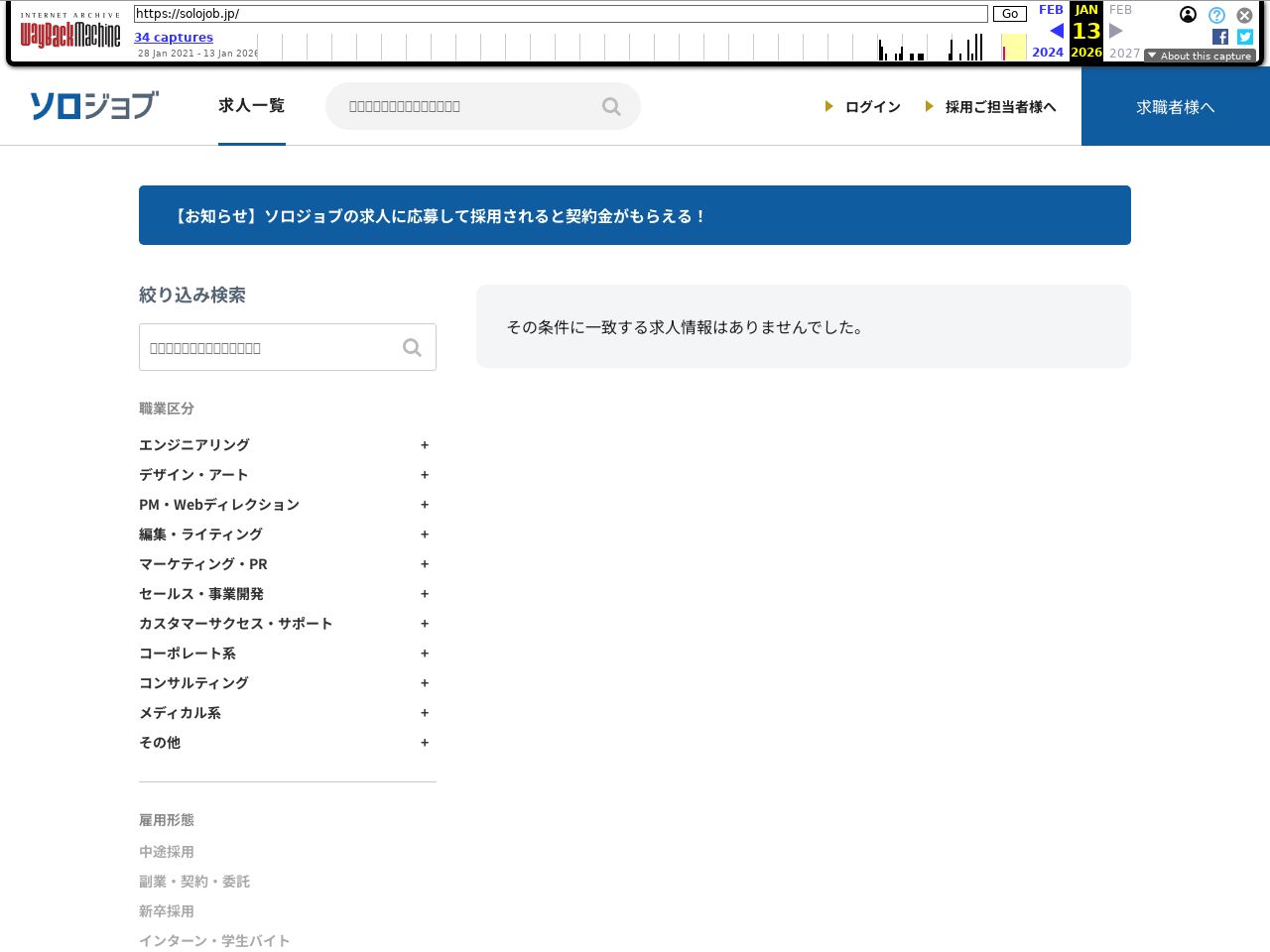Select the 求人一覧 tab
This screenshot has height=952, width=1270.
[251, 106]
